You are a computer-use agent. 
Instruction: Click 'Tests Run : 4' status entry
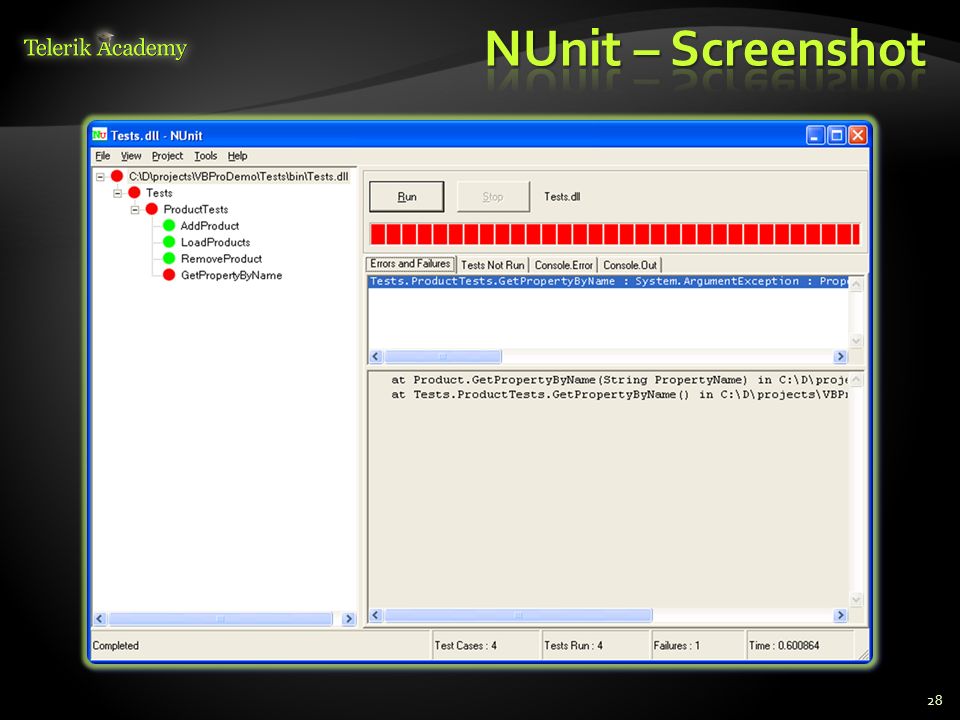(573, 645)
